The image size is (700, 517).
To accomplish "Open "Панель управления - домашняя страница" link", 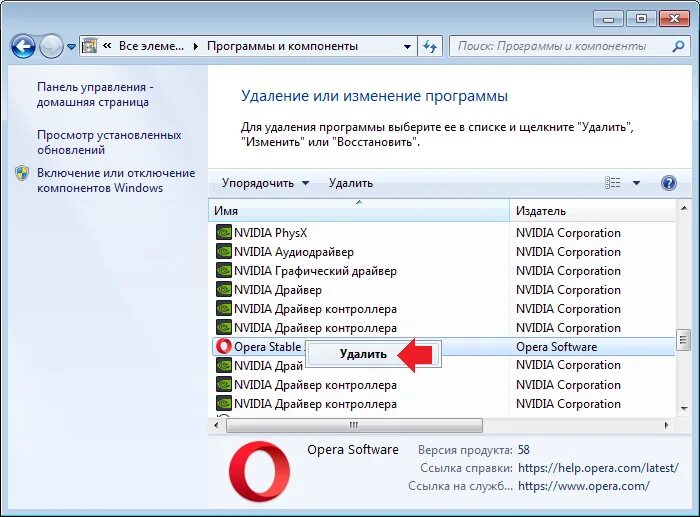I will click(x=95, y=94).
